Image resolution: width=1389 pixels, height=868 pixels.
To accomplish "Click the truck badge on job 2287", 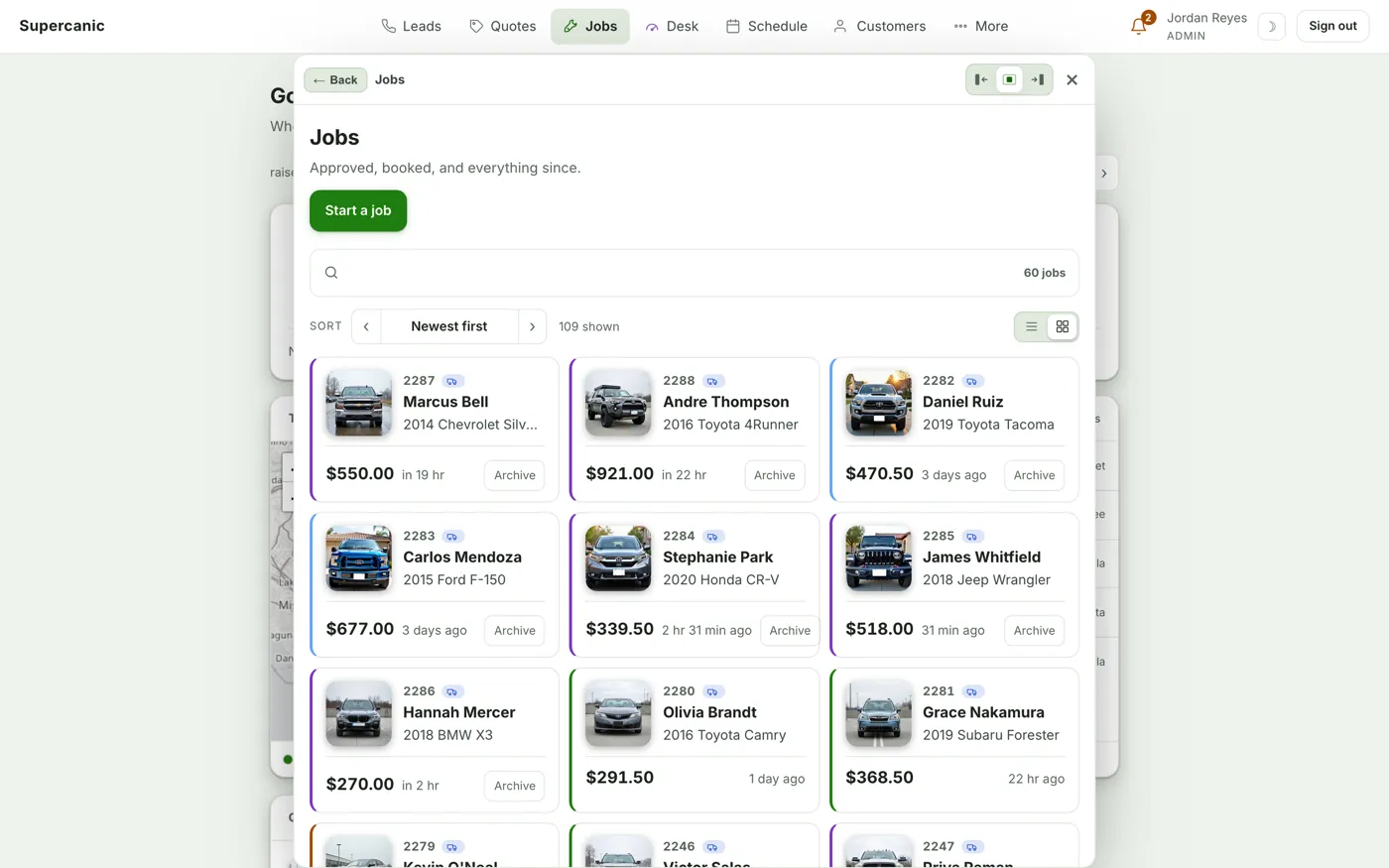I will (452, 381).
